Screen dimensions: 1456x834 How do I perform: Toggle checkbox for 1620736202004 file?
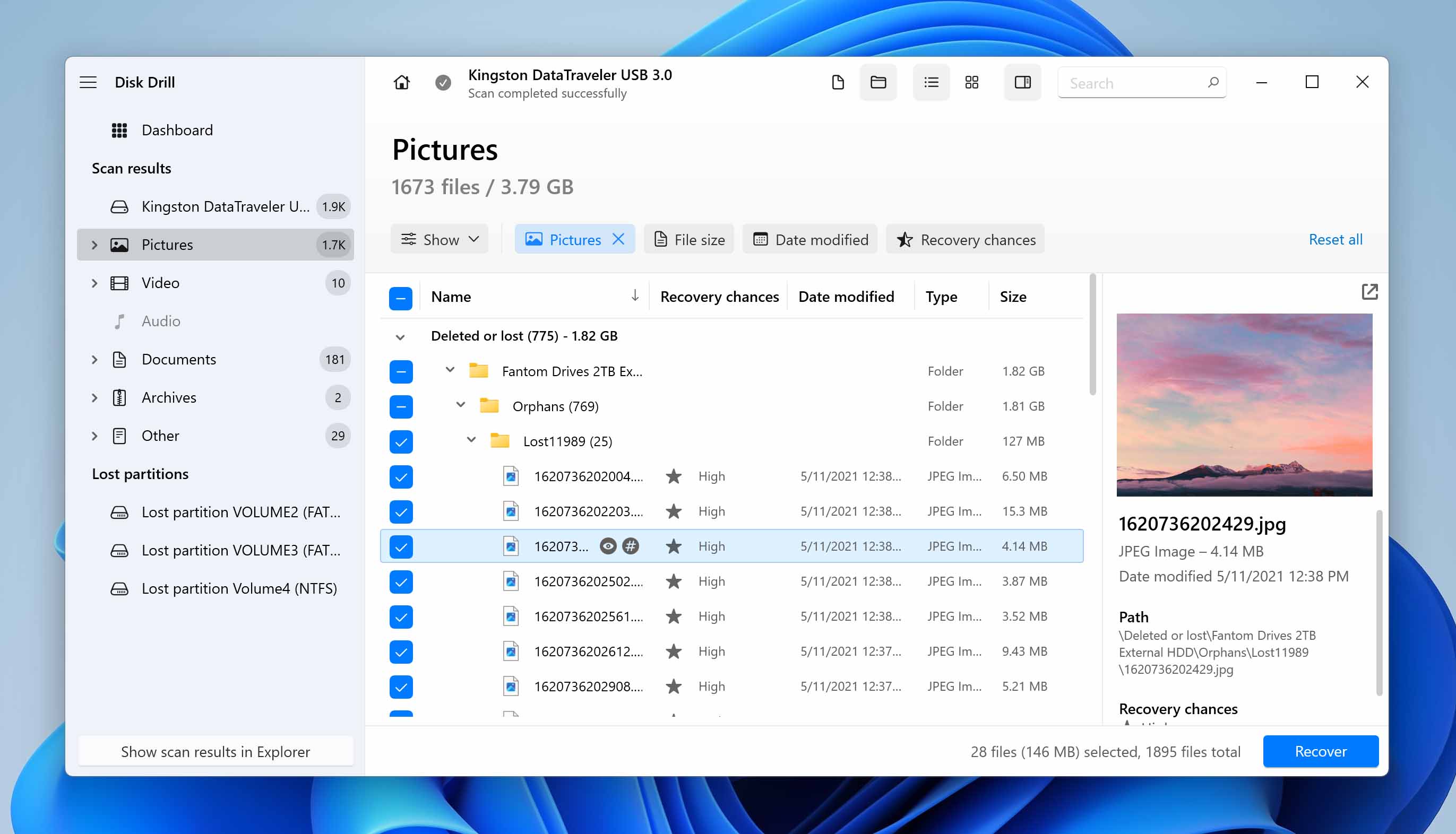point(401,476)
